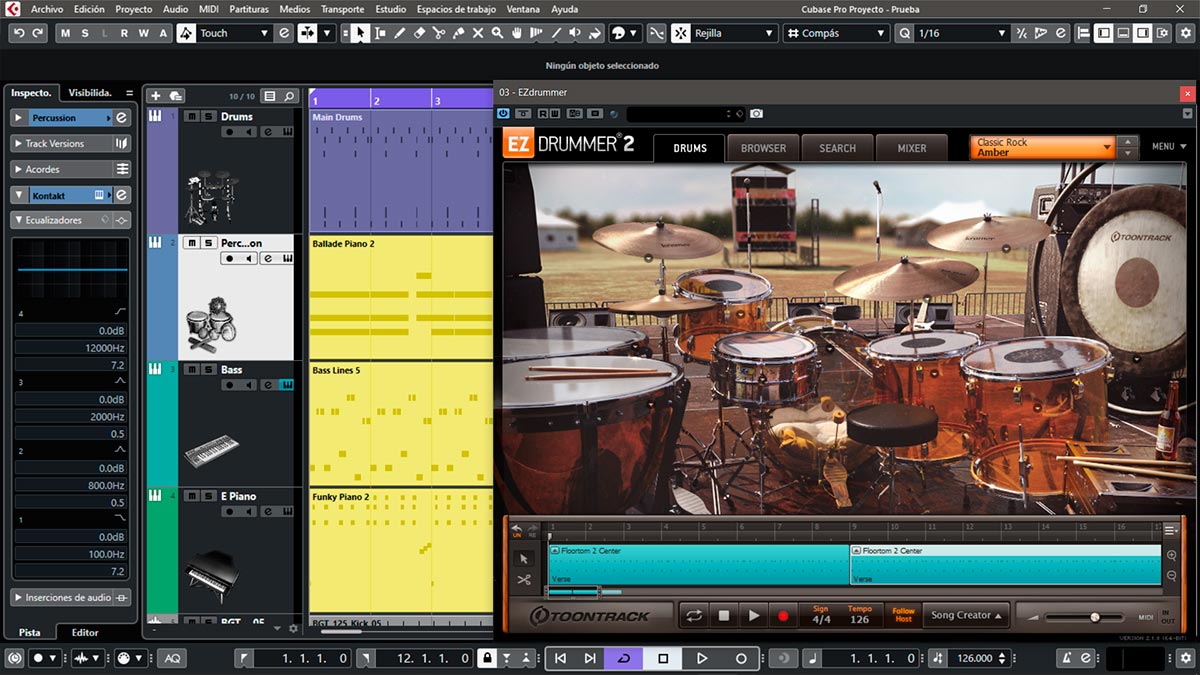Toggle global Mute M button in toolbar
The image size is (1200, 675).
[x=66, y=33]
